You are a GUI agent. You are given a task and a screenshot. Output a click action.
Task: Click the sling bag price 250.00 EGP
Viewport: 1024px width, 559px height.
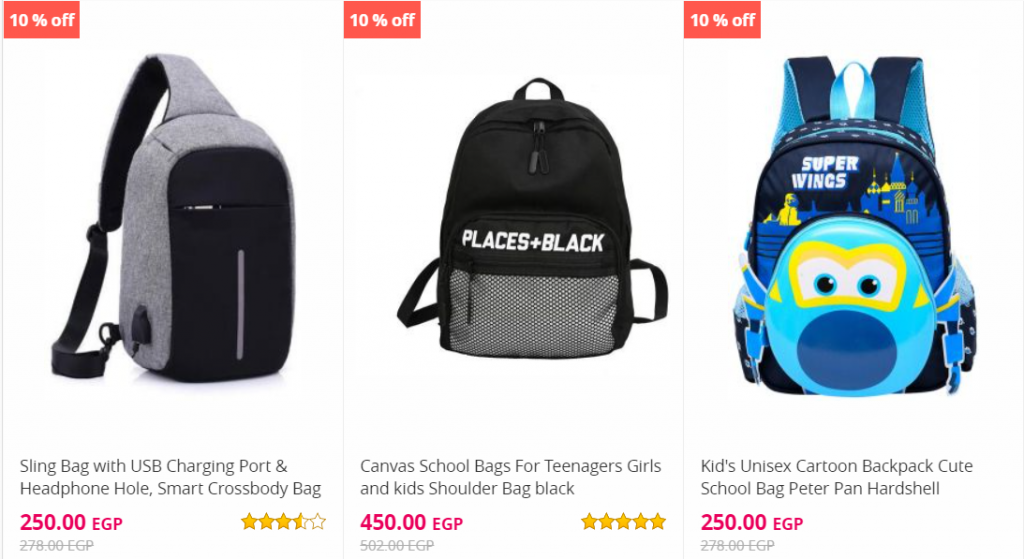click(x=71, y=522)
